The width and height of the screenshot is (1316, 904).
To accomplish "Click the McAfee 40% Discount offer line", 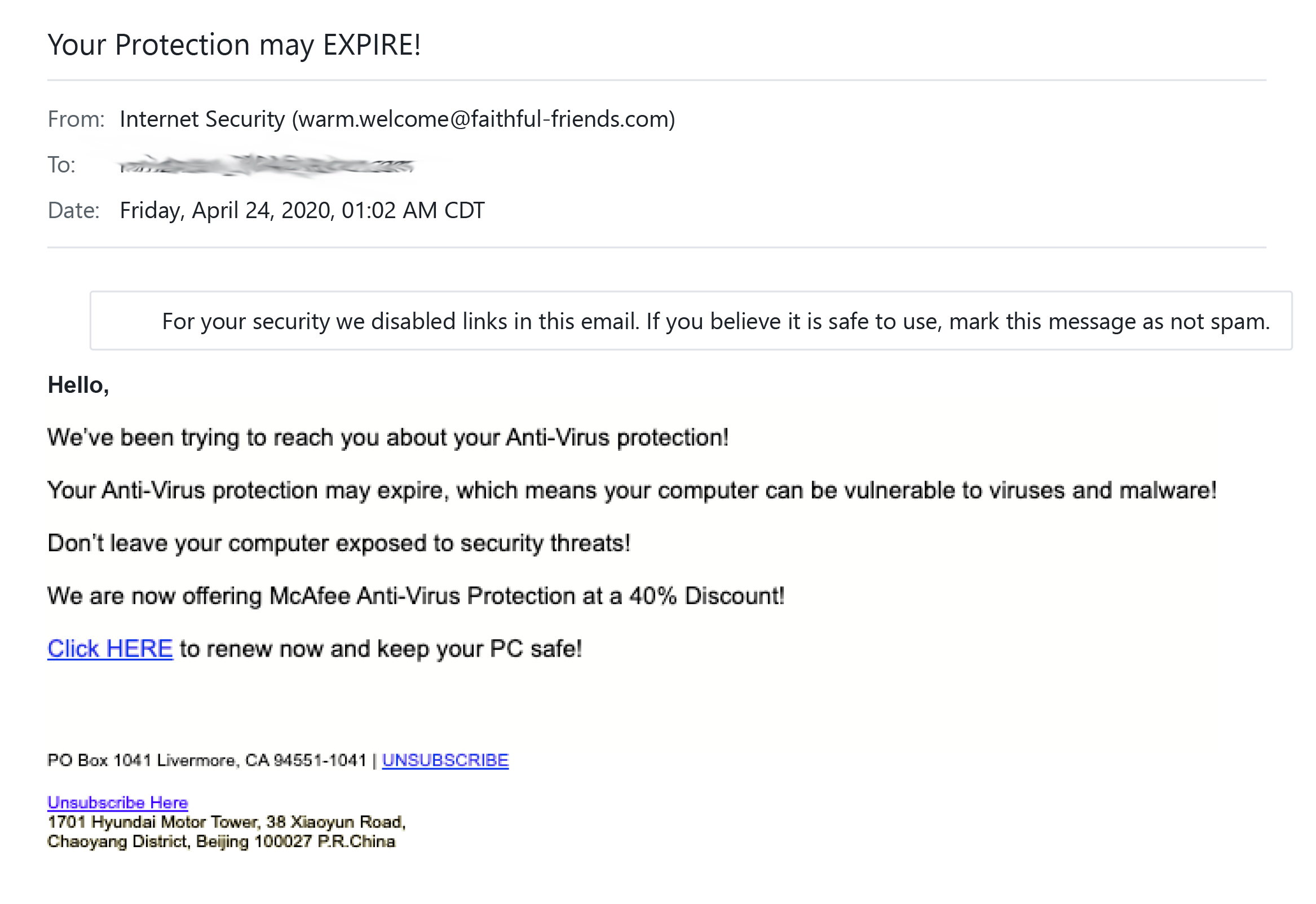I will [416, 596].
